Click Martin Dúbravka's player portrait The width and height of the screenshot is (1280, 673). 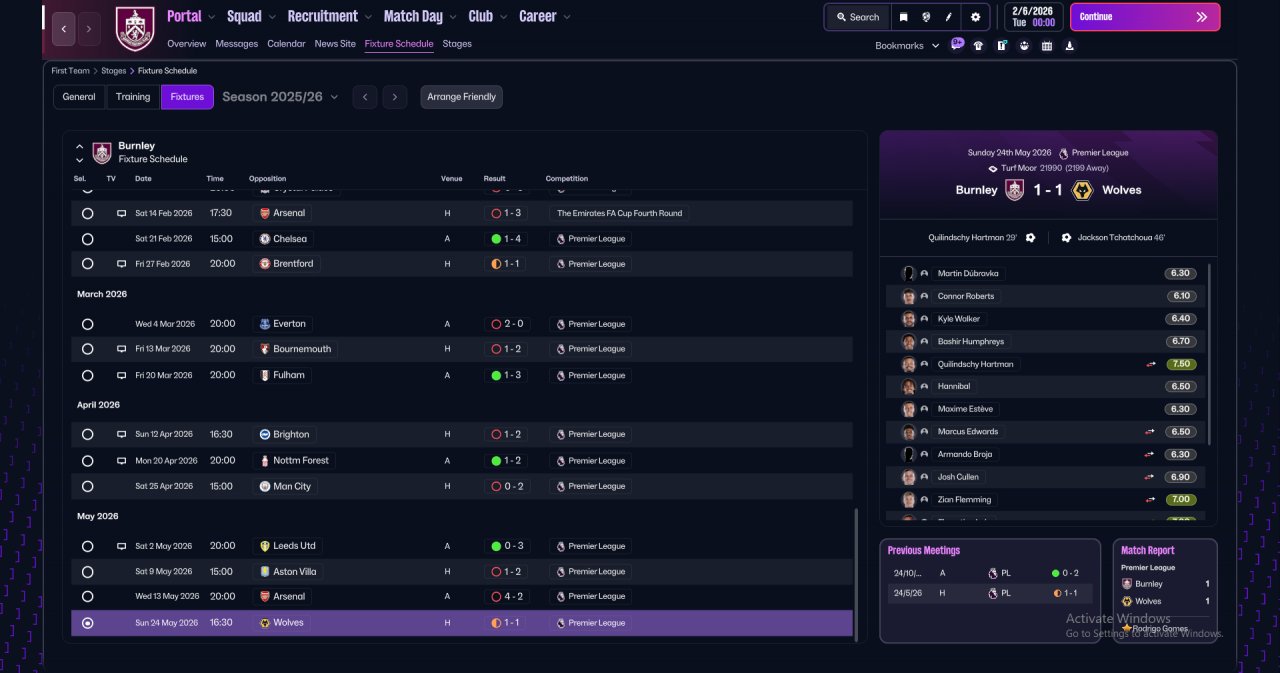coord(908,273)
